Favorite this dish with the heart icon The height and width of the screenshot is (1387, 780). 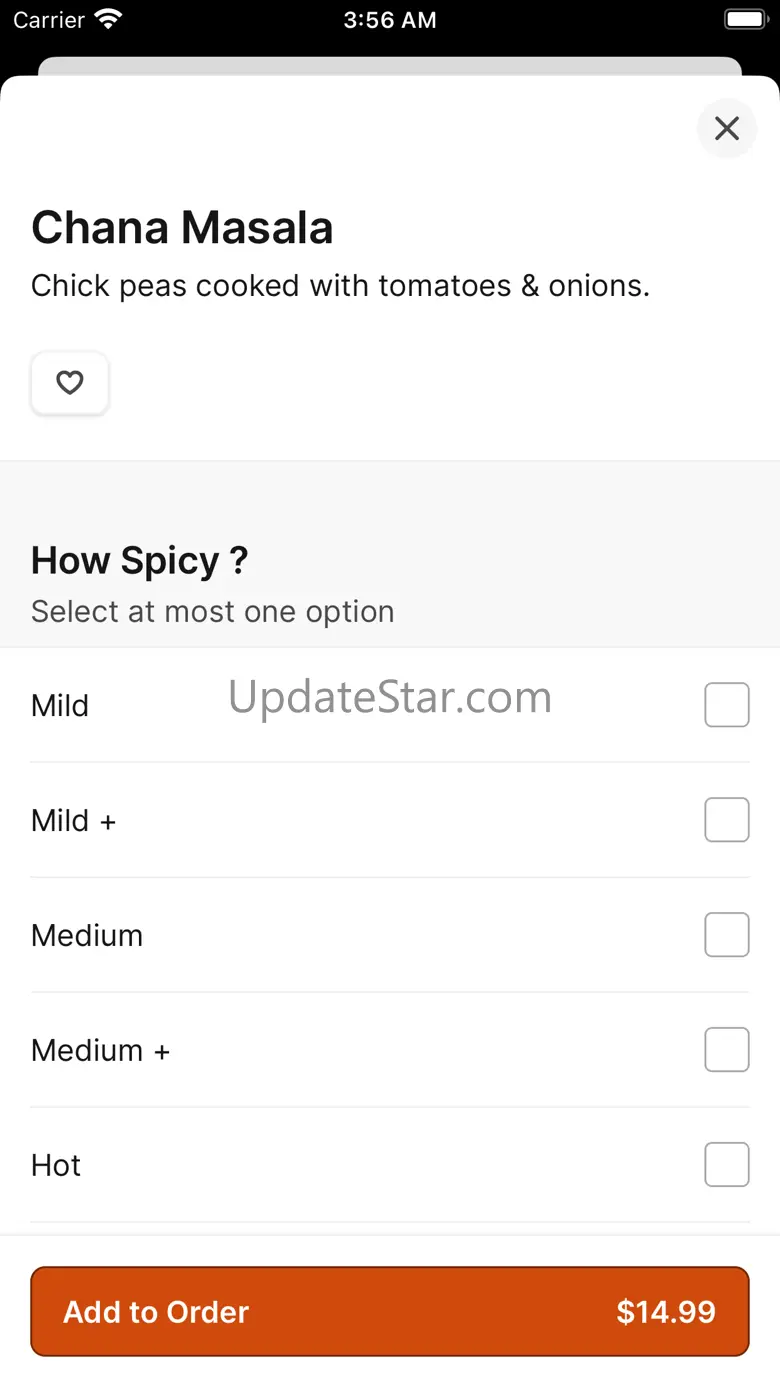click(69, 383)
